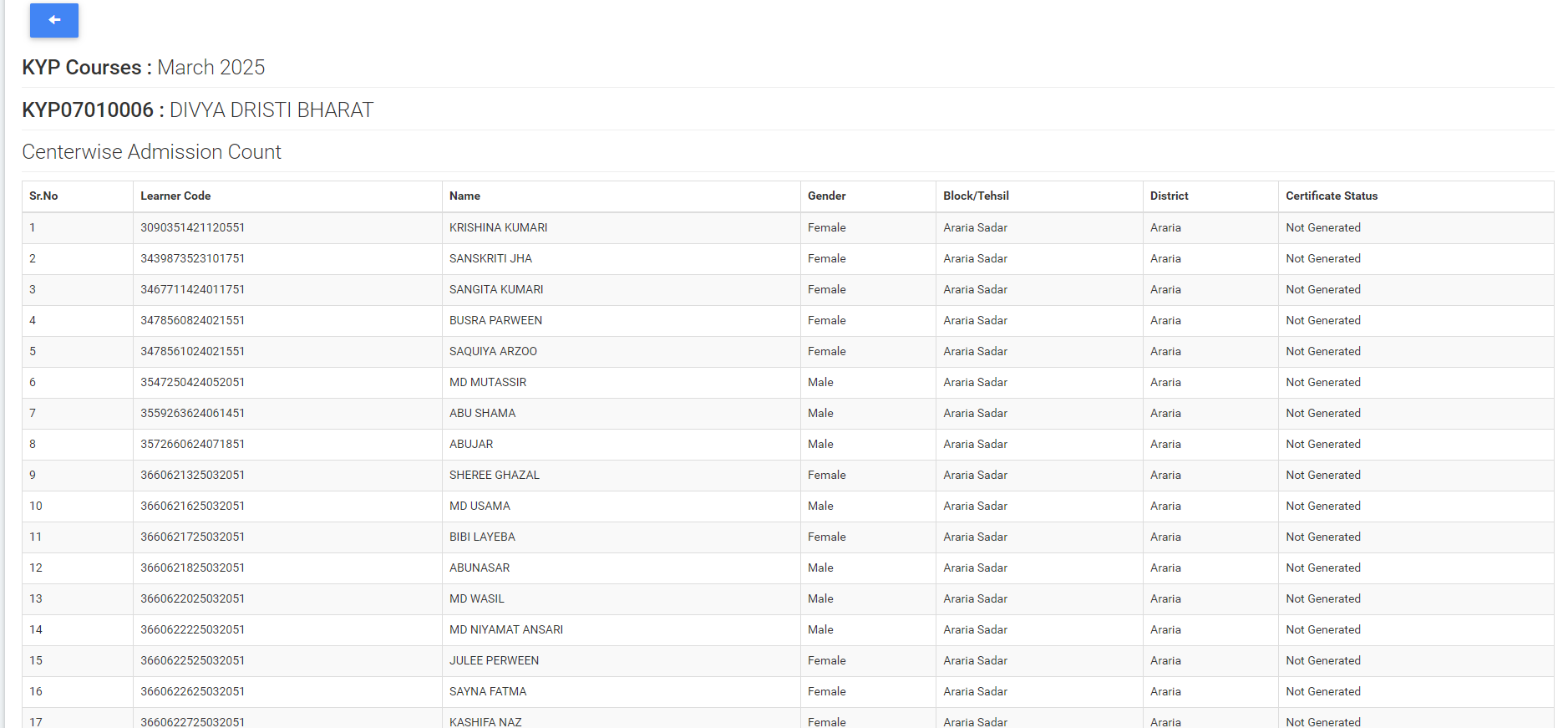The image size is (1568, 728).
Task: Click the KYP07010006 center heading
Action: 198,109
